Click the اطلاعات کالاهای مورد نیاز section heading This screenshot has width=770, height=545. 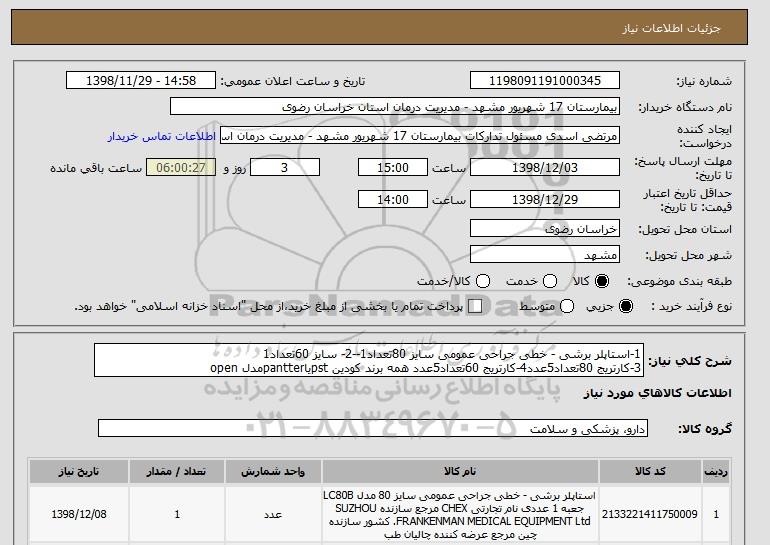(x=658, y=393)
